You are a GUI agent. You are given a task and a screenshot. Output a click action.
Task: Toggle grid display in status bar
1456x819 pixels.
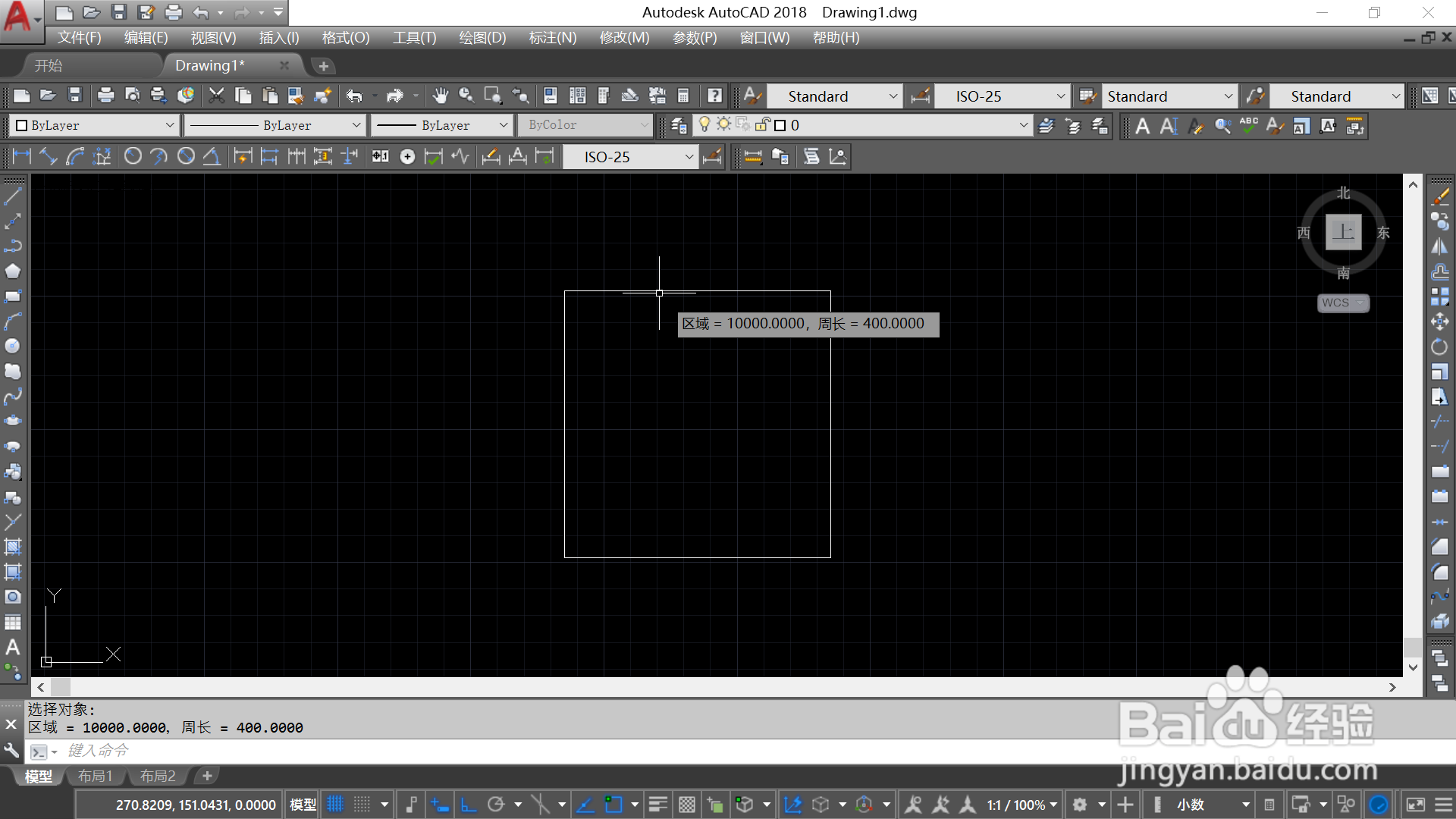(x=335, y=805)
